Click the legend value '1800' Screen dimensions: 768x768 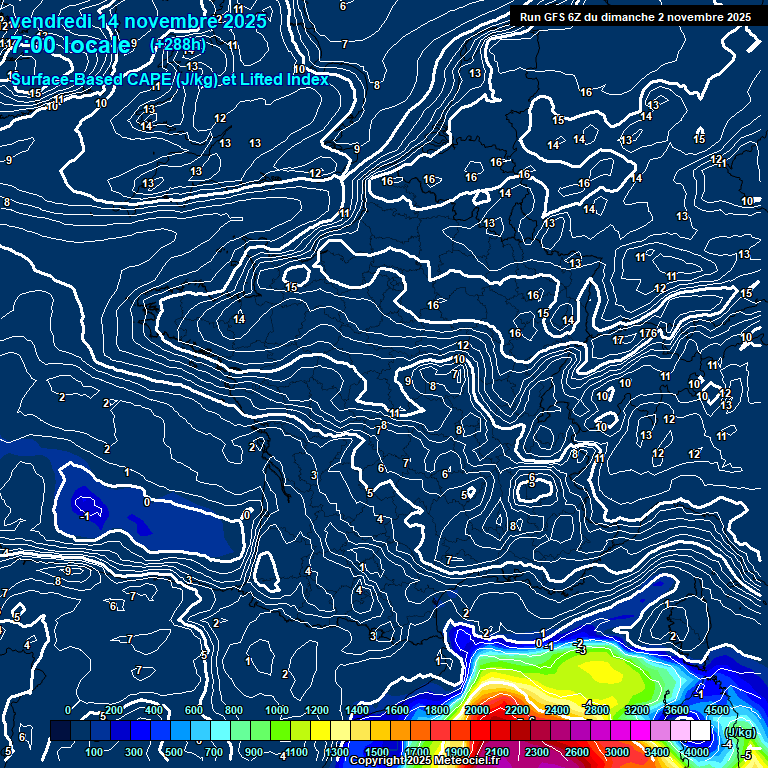437,710
